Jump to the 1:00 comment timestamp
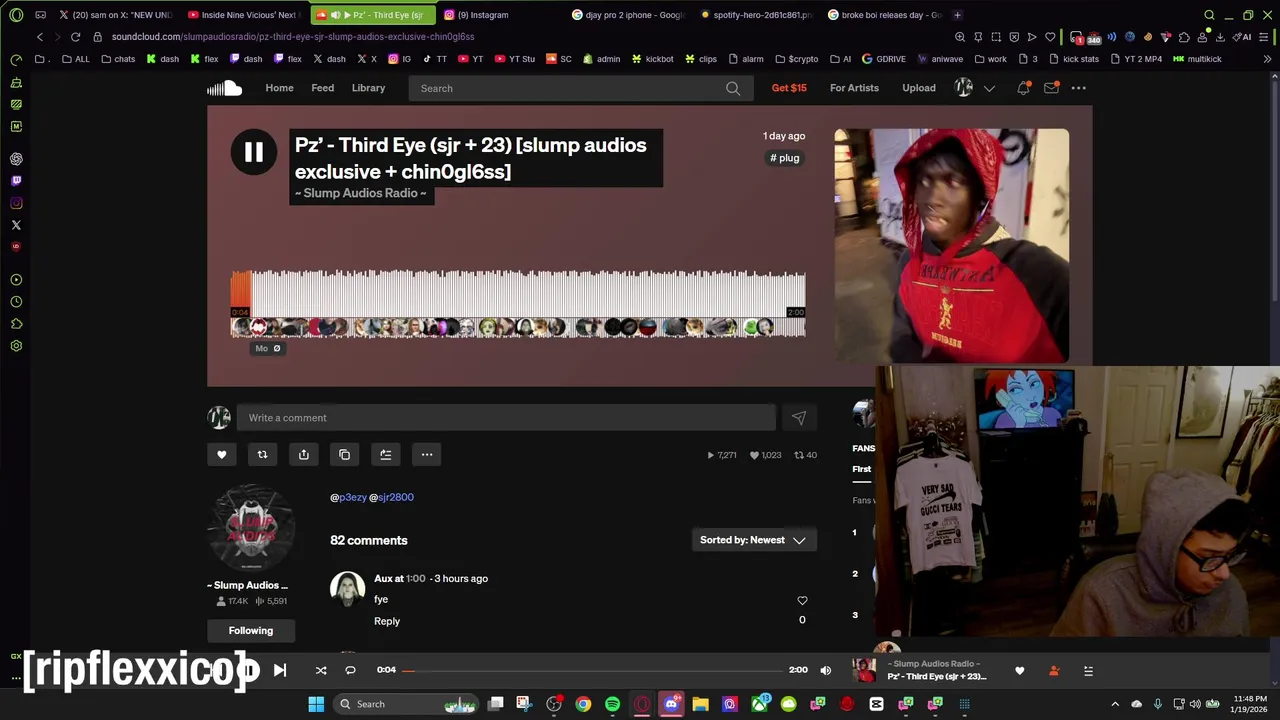1280x720 pixels. pyautogui.click(x=415, y=579)
